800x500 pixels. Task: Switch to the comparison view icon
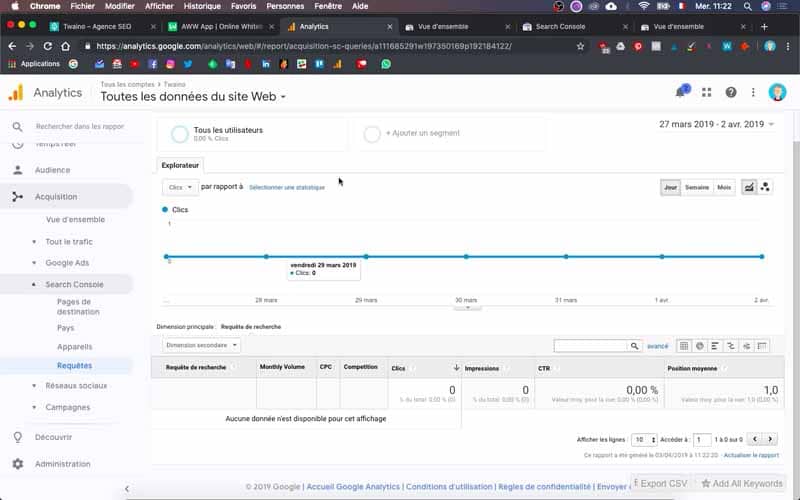tap(731, 346)
